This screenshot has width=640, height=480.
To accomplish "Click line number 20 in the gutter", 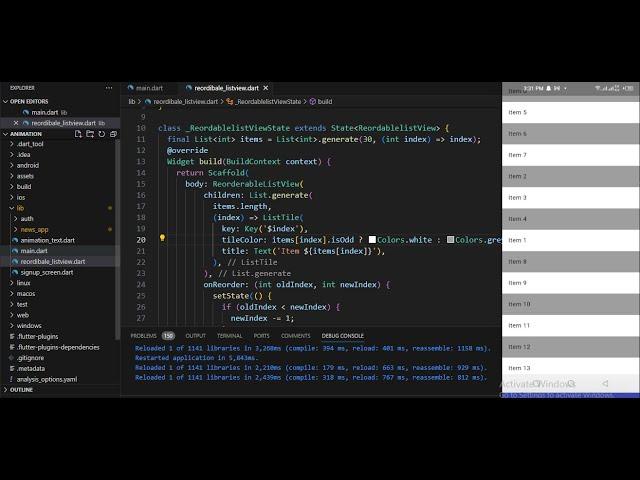I will (141, 240).
